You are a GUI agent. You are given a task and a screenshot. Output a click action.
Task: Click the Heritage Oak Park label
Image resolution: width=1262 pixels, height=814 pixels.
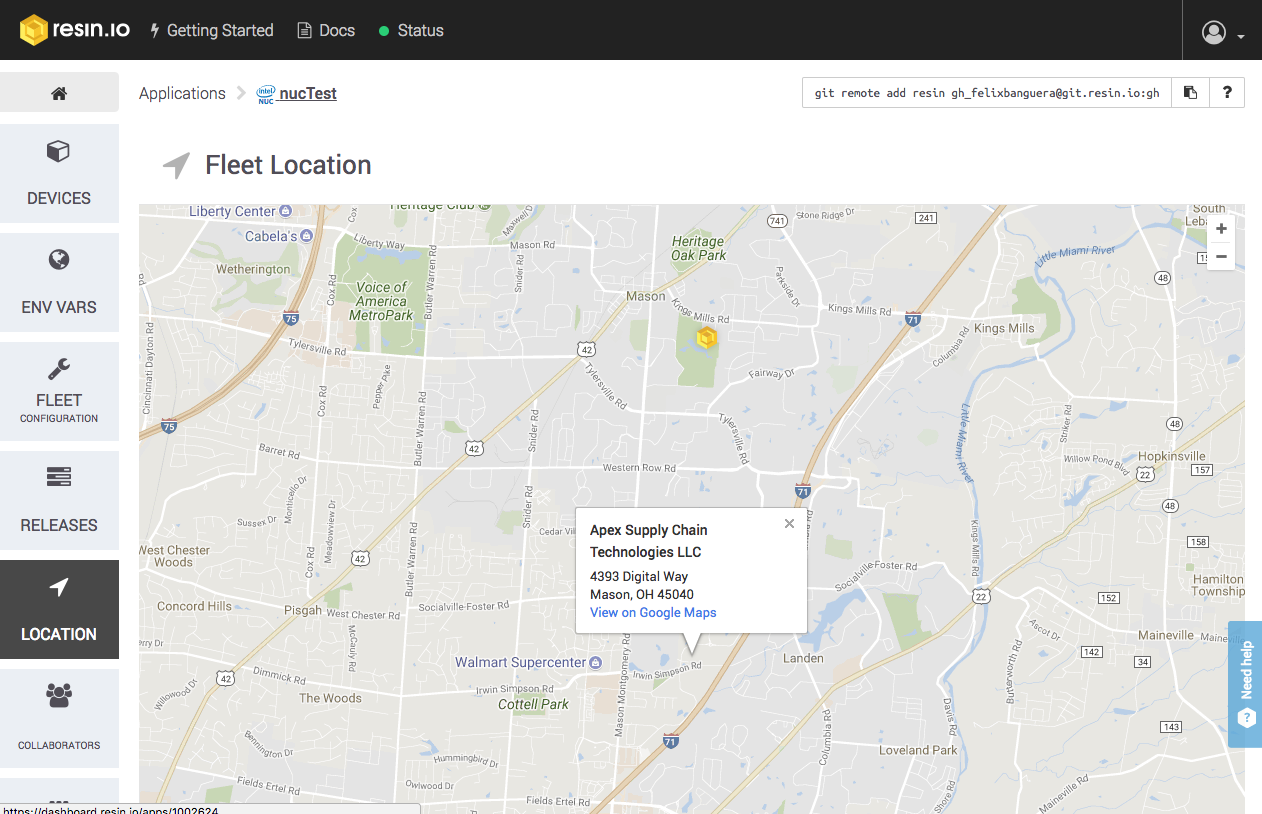[x=698, y=248]
